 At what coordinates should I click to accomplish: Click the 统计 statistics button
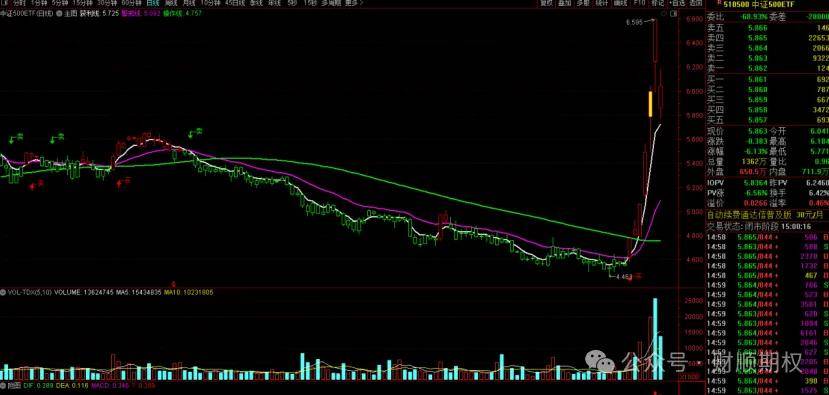click(x=602, y=3)
